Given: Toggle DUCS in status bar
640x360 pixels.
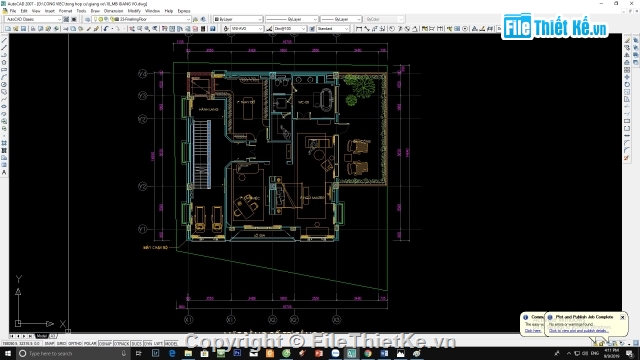Looking at the screenshot, I should pyautogui.click(x=136, y=344).
